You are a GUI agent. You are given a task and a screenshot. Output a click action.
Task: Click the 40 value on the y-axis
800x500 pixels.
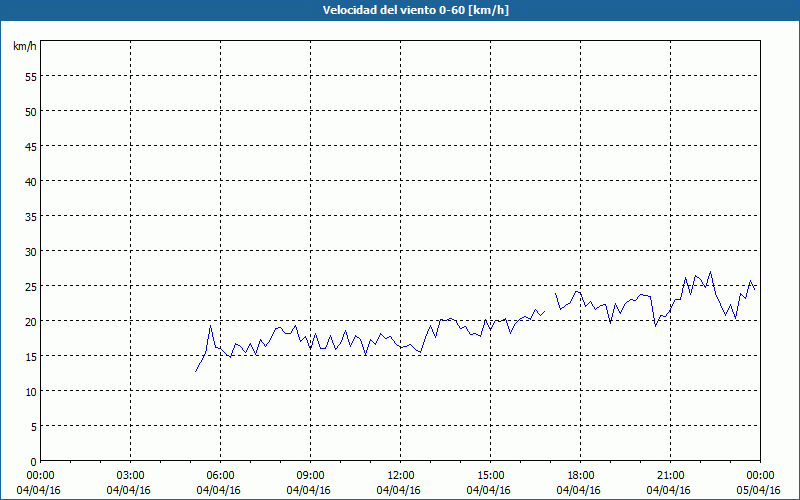click(31, 182)
